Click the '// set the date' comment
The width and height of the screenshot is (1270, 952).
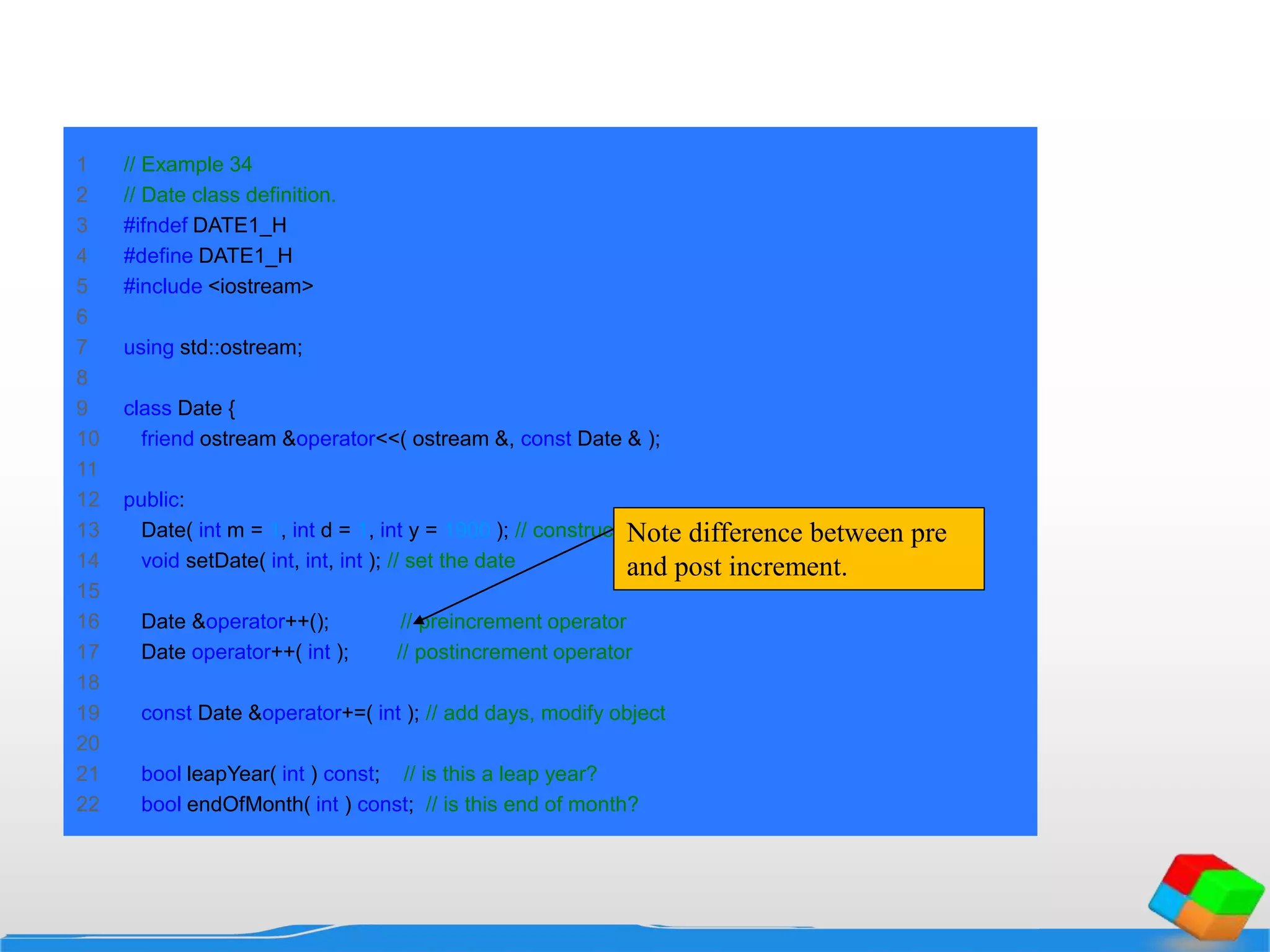click(451, 561)
